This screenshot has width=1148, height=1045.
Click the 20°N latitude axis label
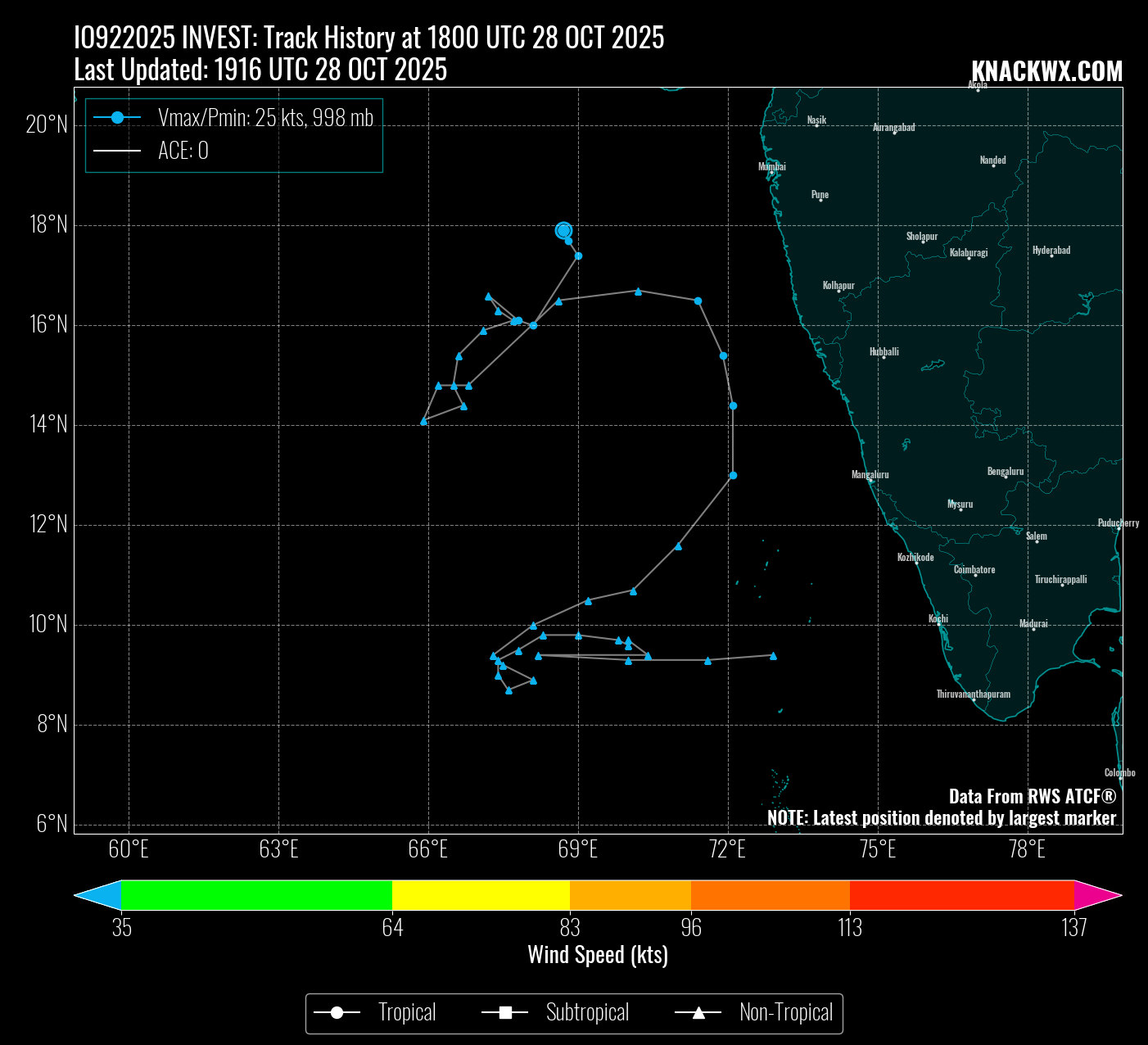tap(47, 124)
